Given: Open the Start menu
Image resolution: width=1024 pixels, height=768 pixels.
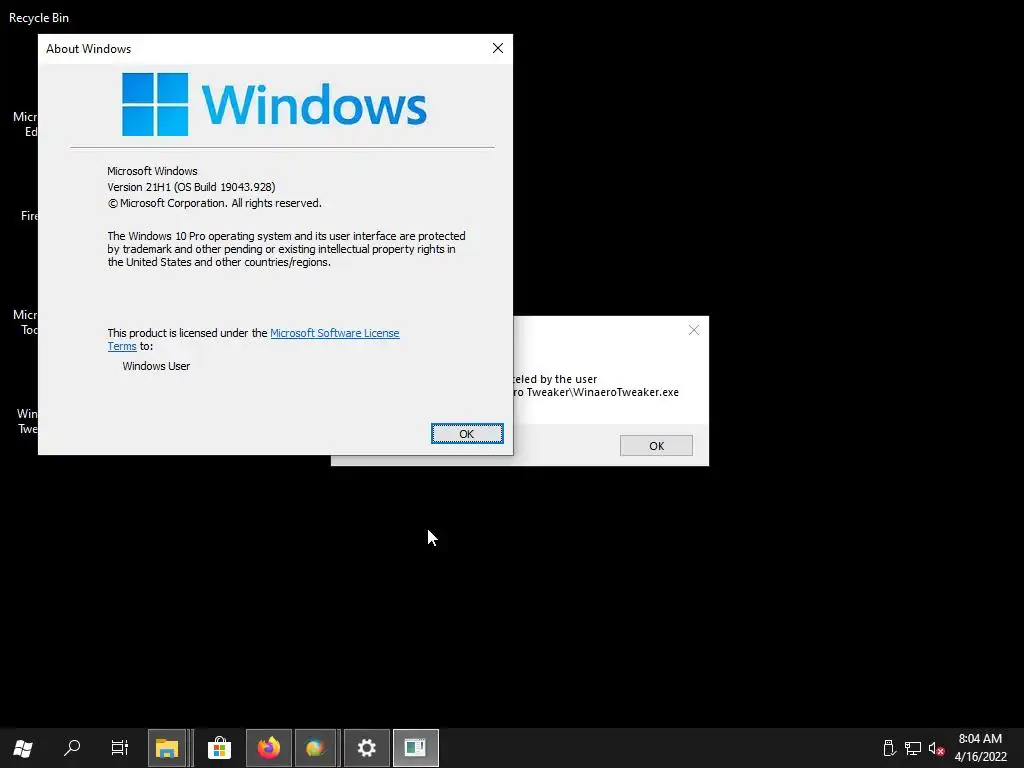Looking at the screenshot, I should (x=23, y=748).
